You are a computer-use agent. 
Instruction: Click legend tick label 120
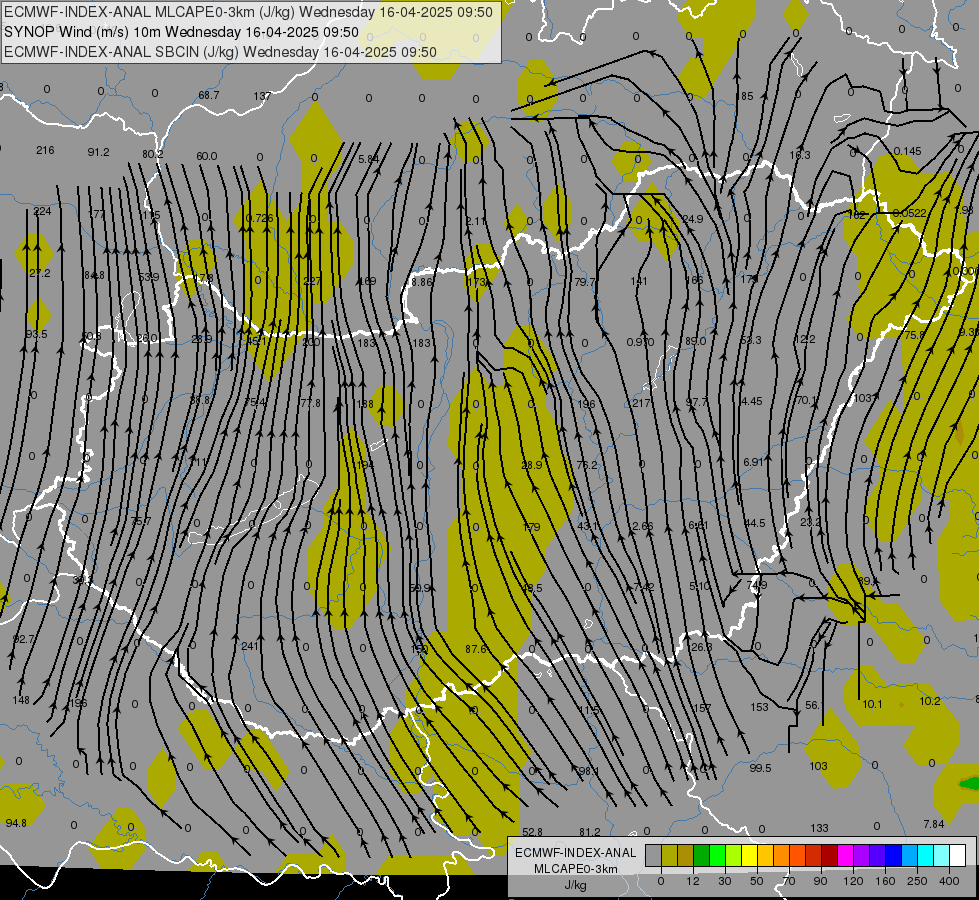[853, 881]
